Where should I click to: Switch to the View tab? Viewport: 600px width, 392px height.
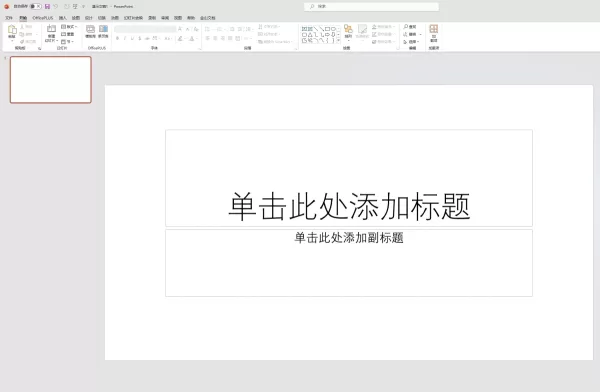pos(178,18)
